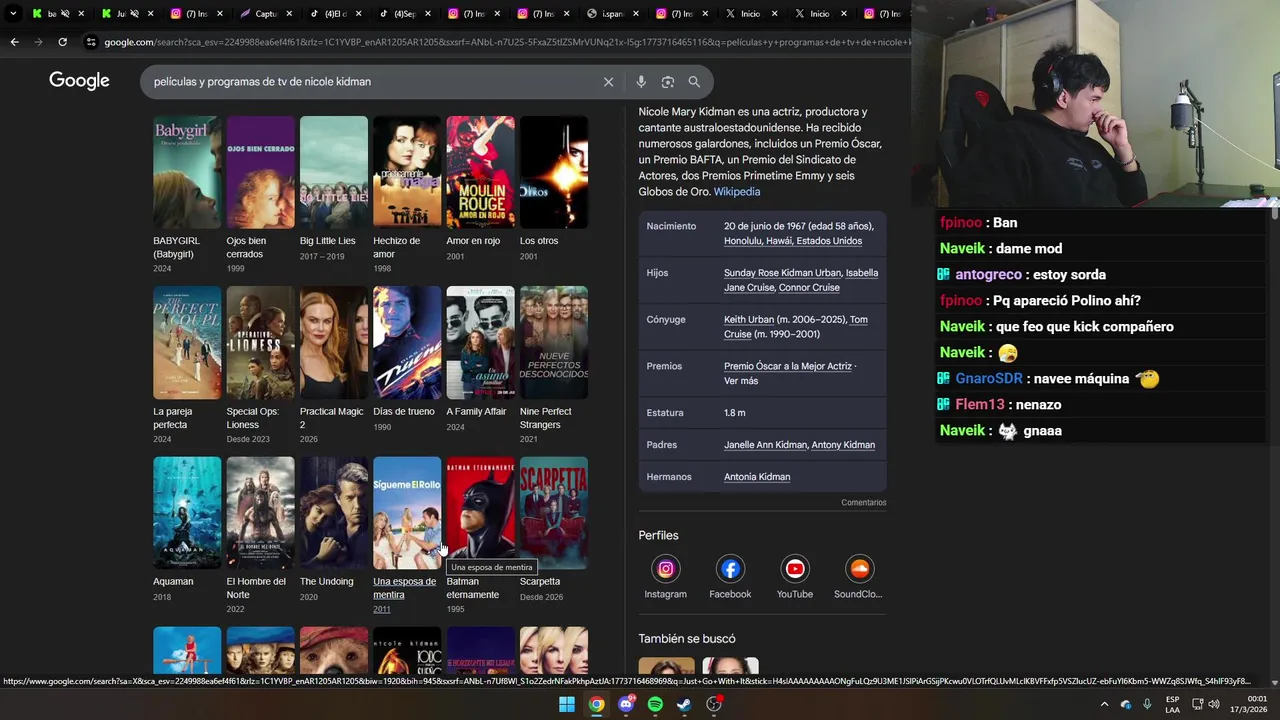This screenshot has width=1280, height=720.
Task: Start a voice search with the microphone
Action: pos(641,82)
